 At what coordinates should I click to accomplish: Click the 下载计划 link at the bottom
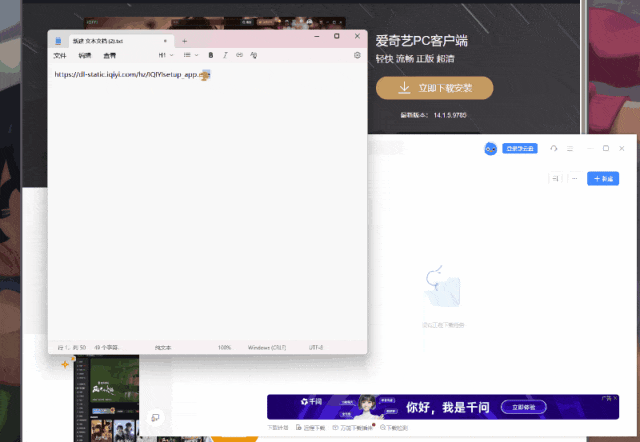(278, 428)
